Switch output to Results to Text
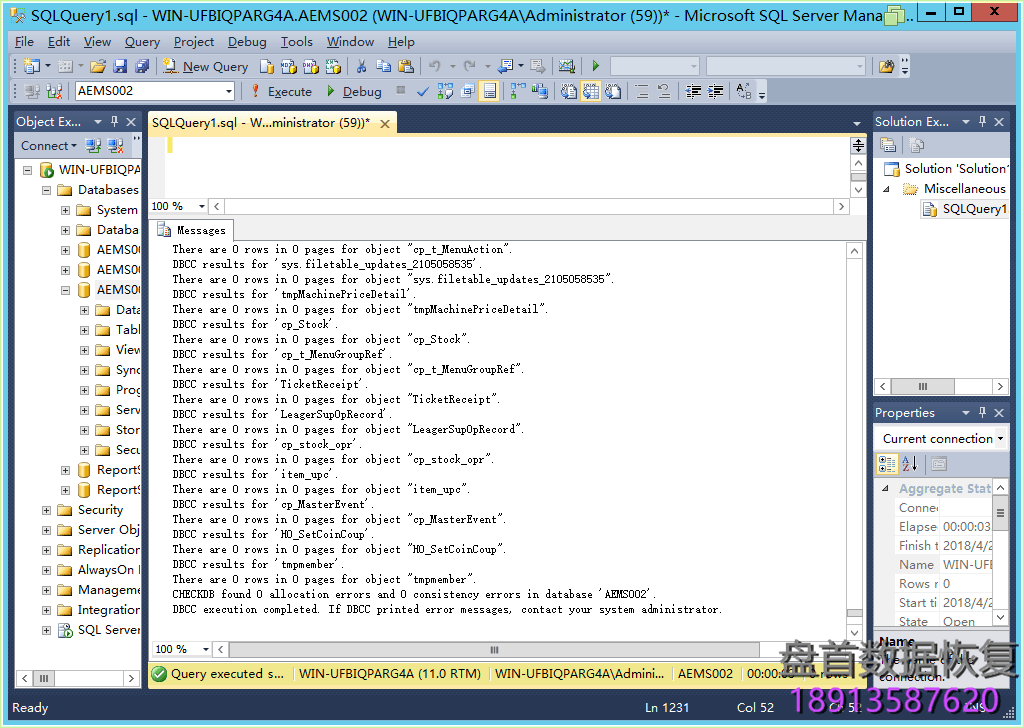Viewport: 1024px width, 728px height. 569,91
